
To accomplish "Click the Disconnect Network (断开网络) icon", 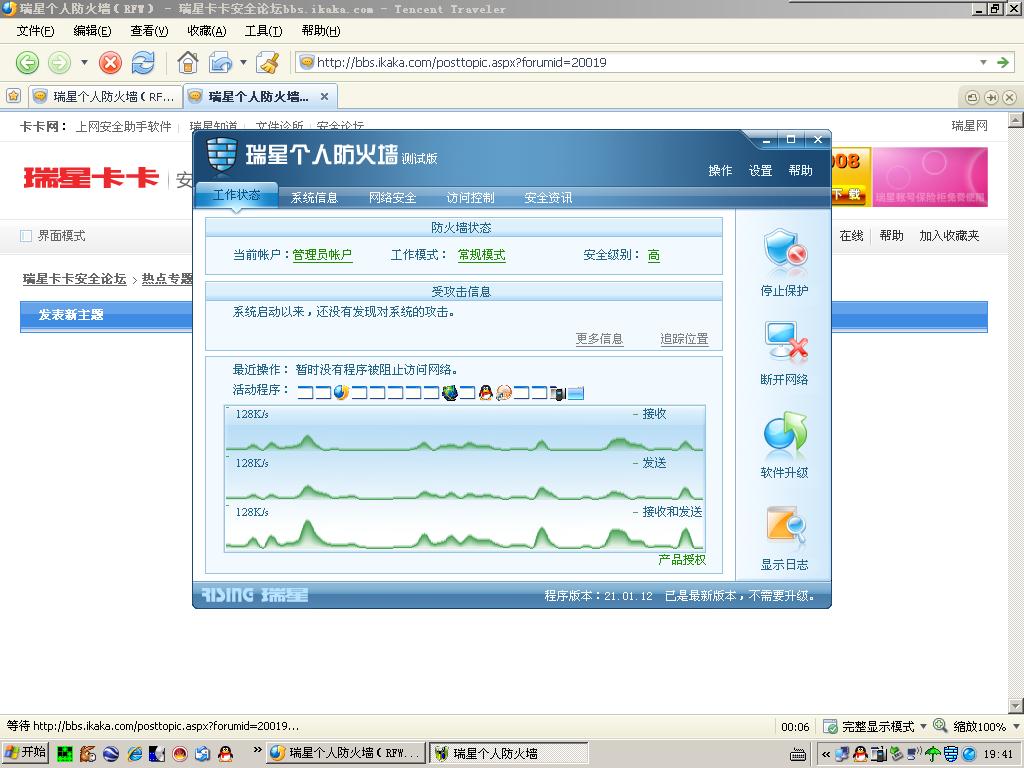I will (786, 342).
